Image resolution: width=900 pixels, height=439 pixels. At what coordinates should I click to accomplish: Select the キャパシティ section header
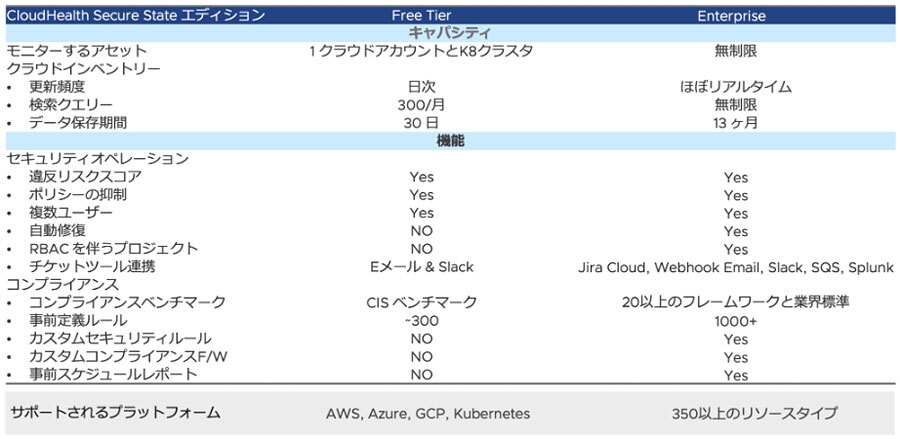click(449, 33)
